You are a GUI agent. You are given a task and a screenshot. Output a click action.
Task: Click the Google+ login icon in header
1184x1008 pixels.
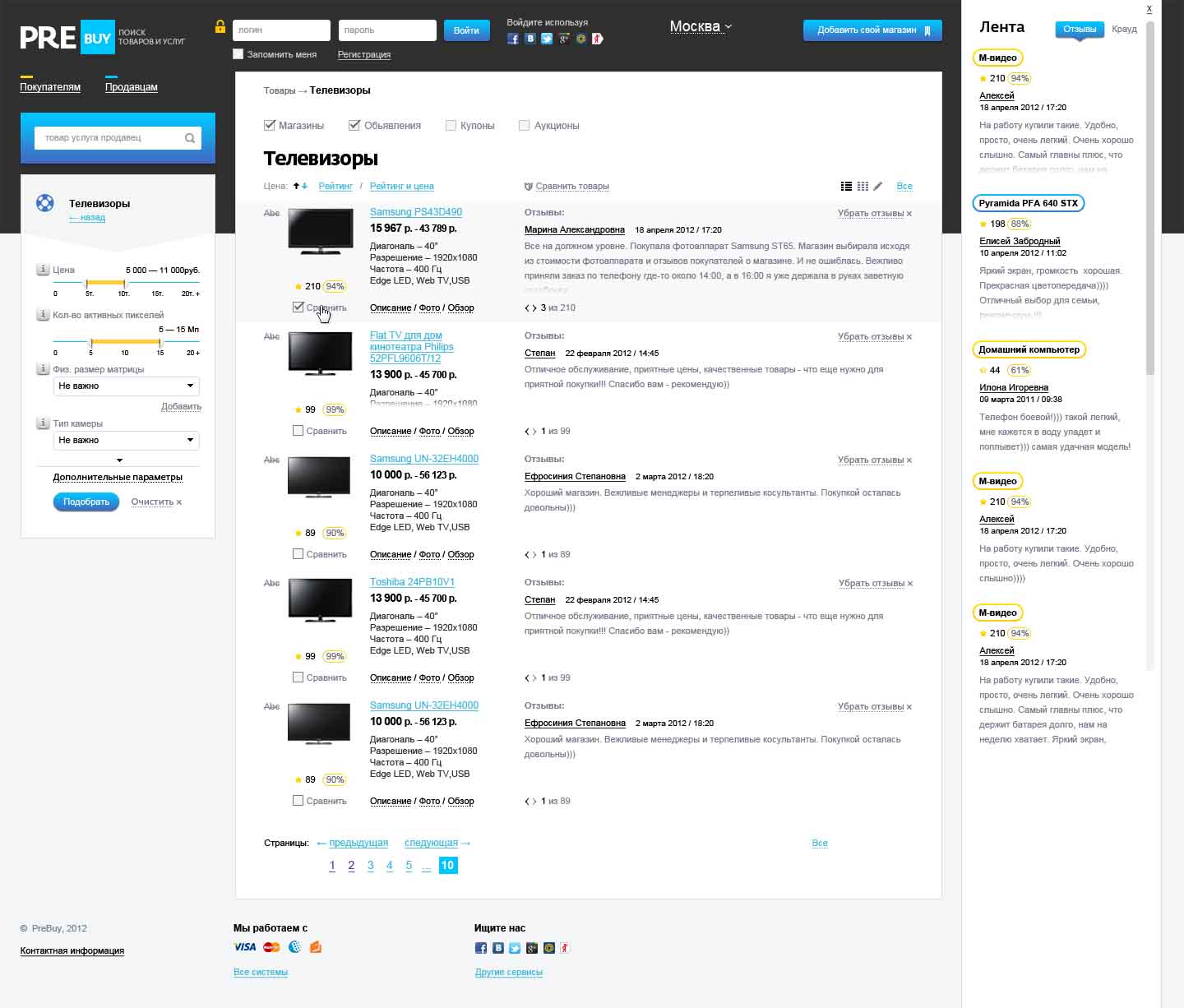(x=564, y=39)
